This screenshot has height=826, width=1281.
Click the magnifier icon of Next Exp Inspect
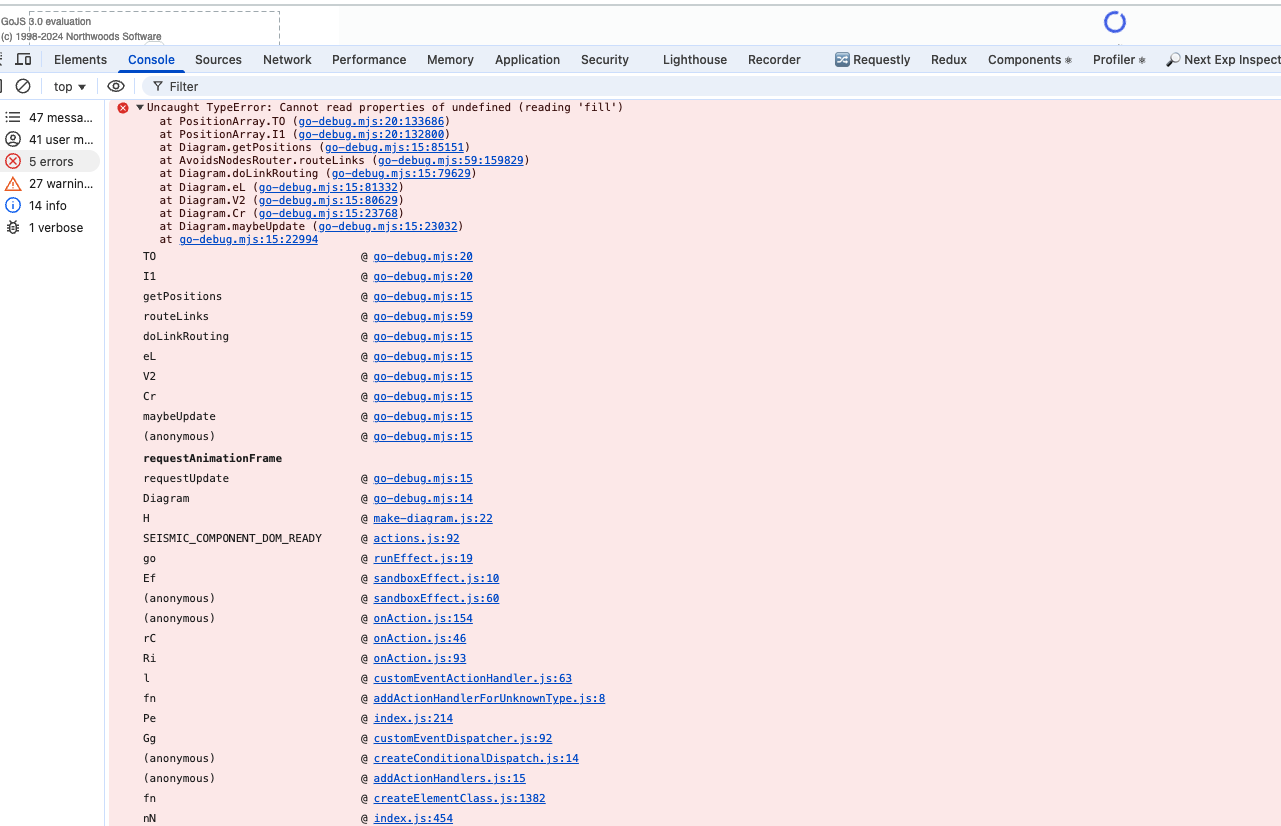(x=1173, y=60)
